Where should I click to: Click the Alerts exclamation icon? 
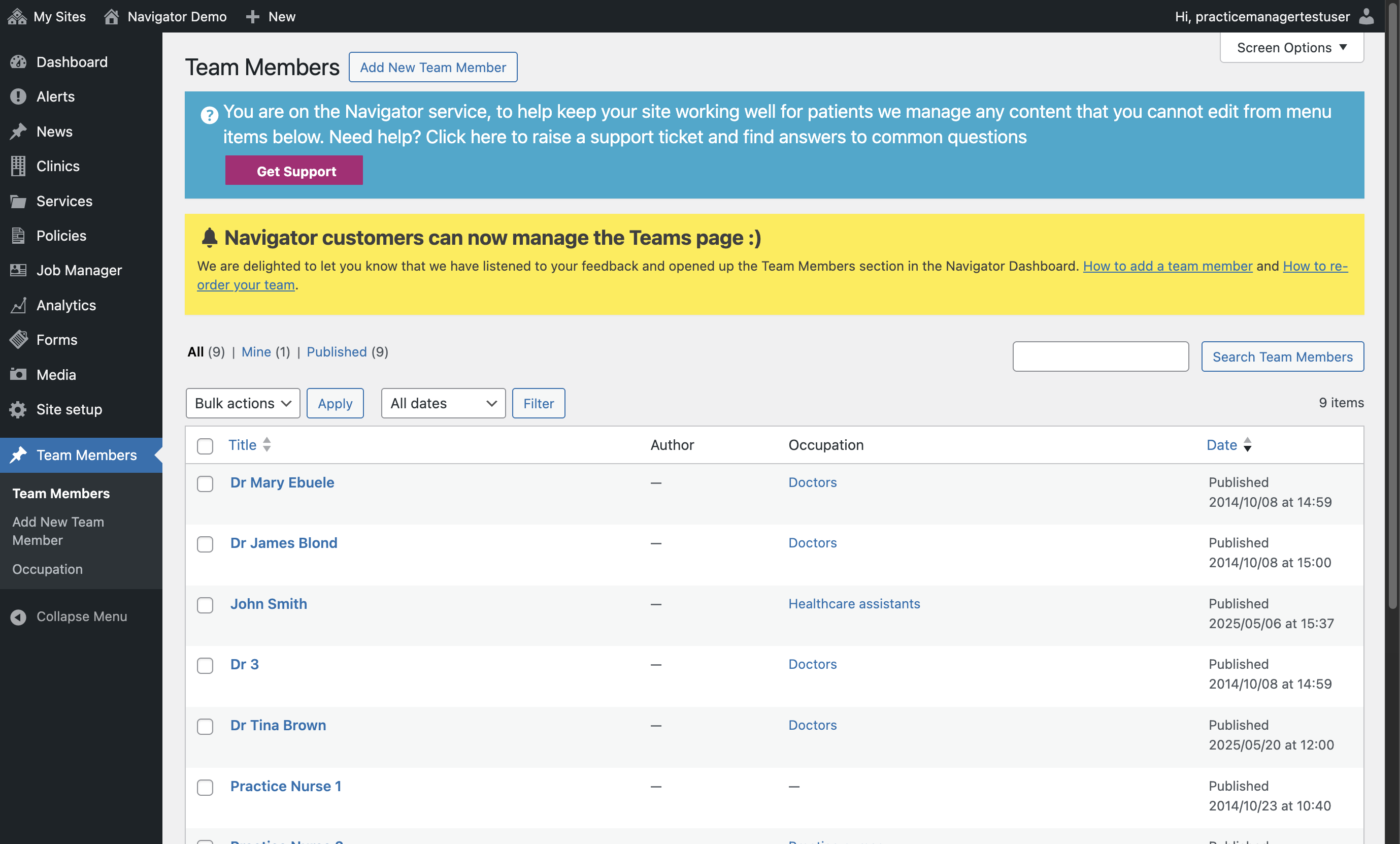pyautogui.click(x=18, y=96)
